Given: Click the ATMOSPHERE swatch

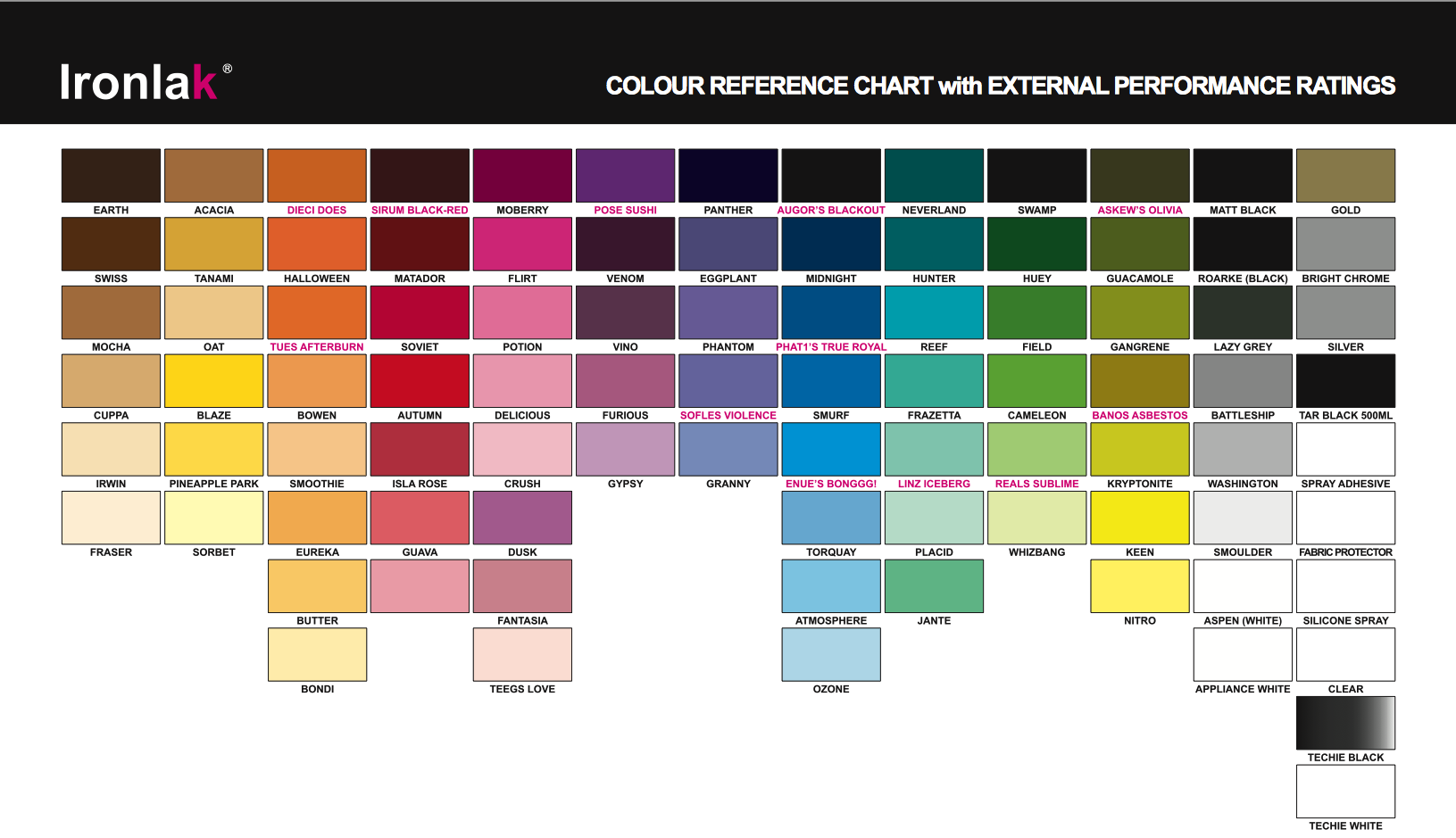Looking at the screenshot, I should point(831,586).
